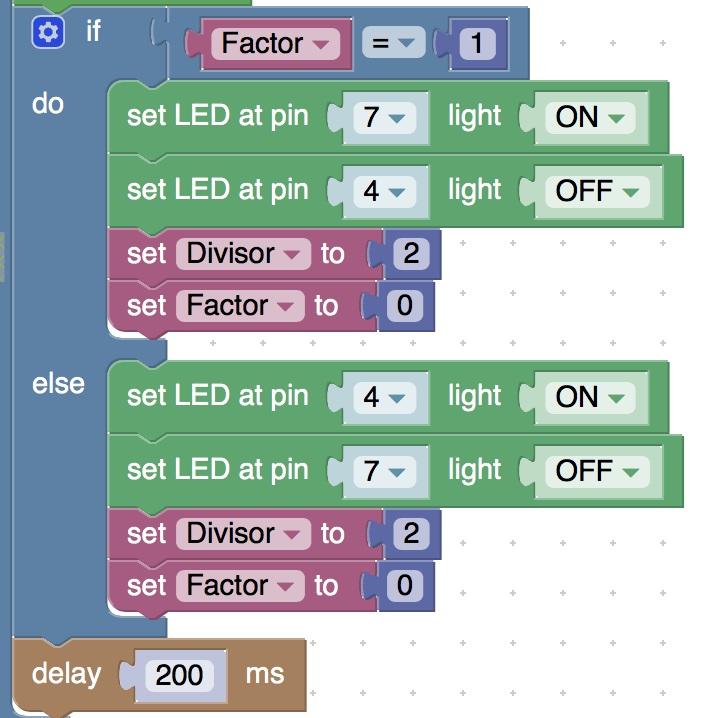Click the gear icon on the if block
This screenshot has height=718, width=708.
click(x=46, y=32)
